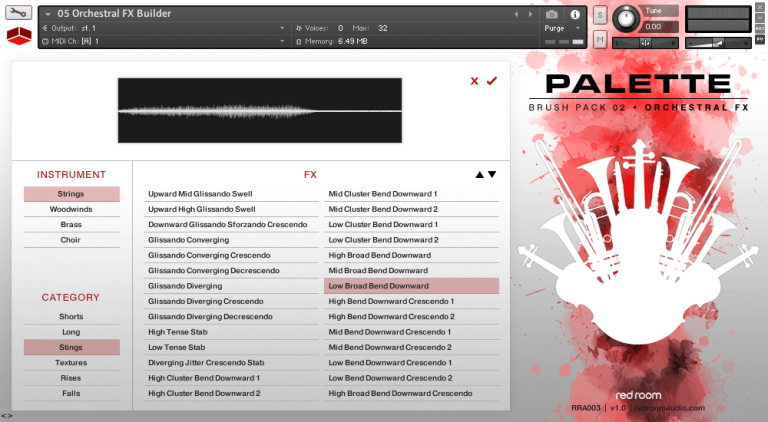Choose the Rises category
Viewport: 768px width, 422px height.
pyautogui.click(x=72, y=378)
